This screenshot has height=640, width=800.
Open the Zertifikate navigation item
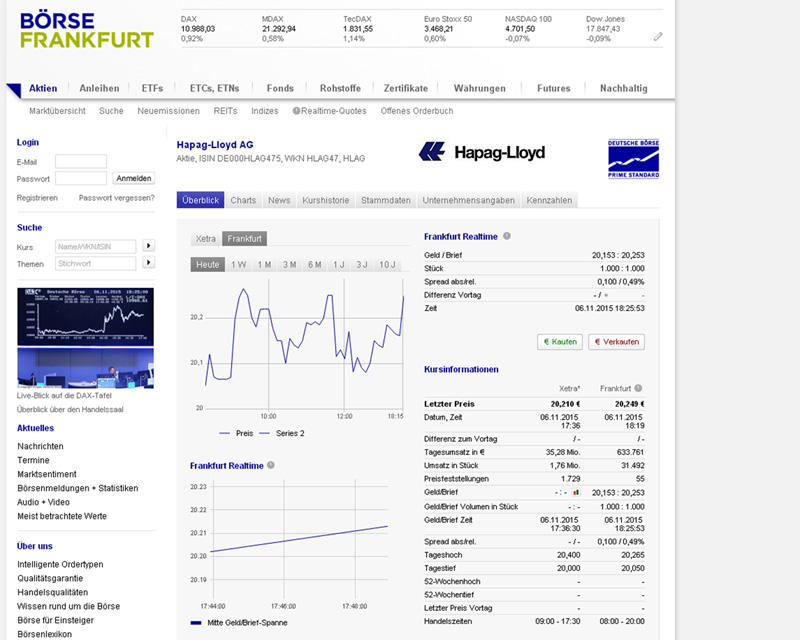click(x=406, y=88)
